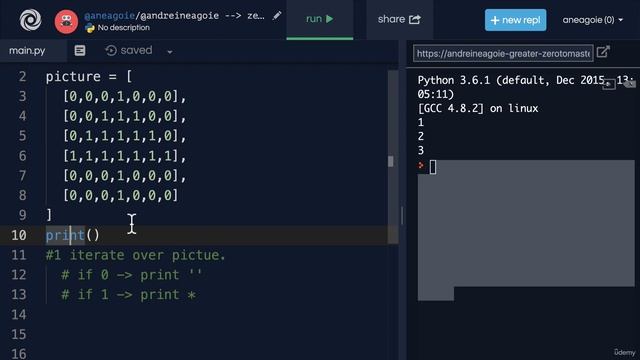This screenshot has width=640, height=360.
Task: Click line number 14 in gutter
Action: 19,315
